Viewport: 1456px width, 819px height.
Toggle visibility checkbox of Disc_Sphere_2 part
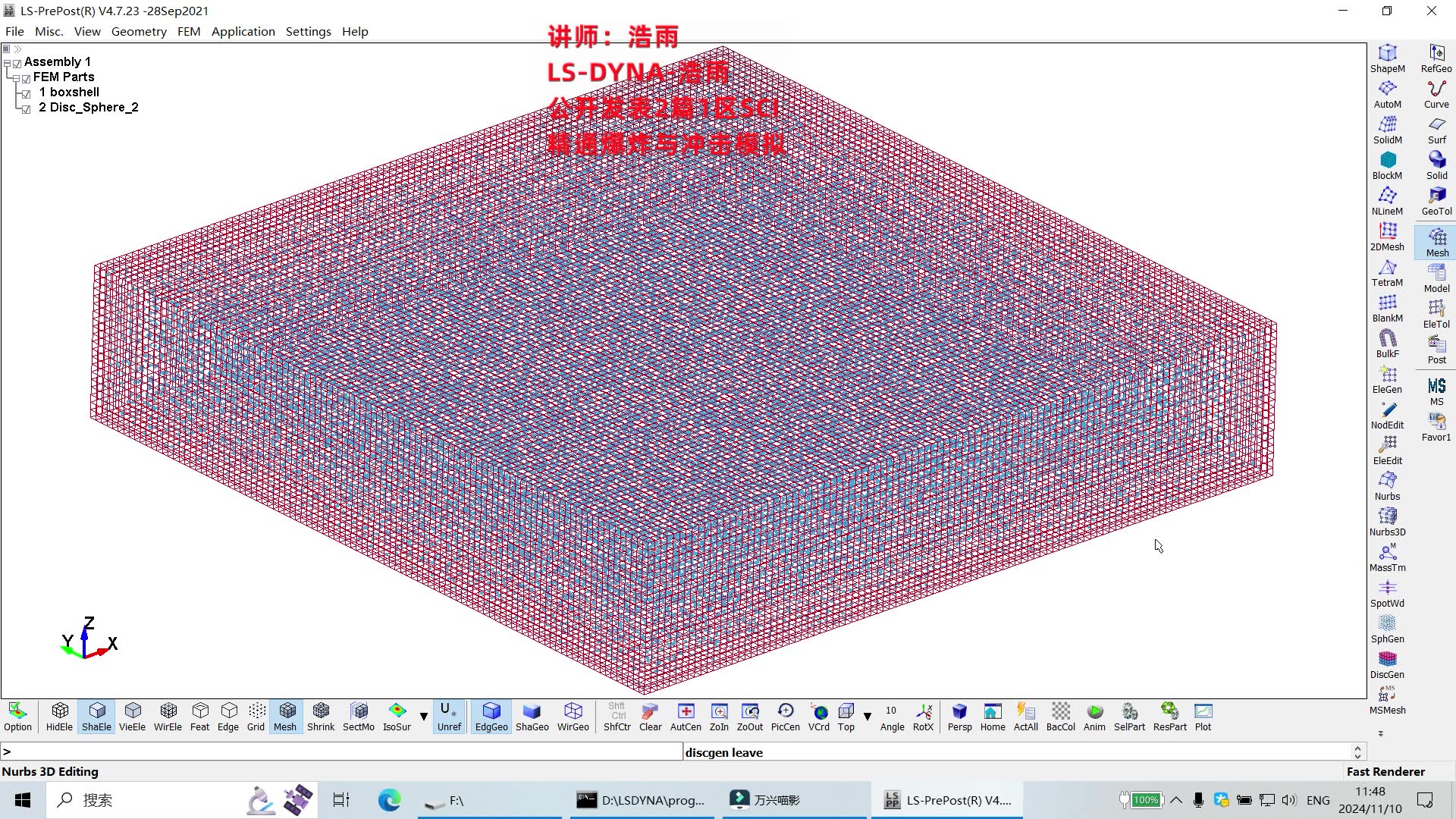(27, 109)
